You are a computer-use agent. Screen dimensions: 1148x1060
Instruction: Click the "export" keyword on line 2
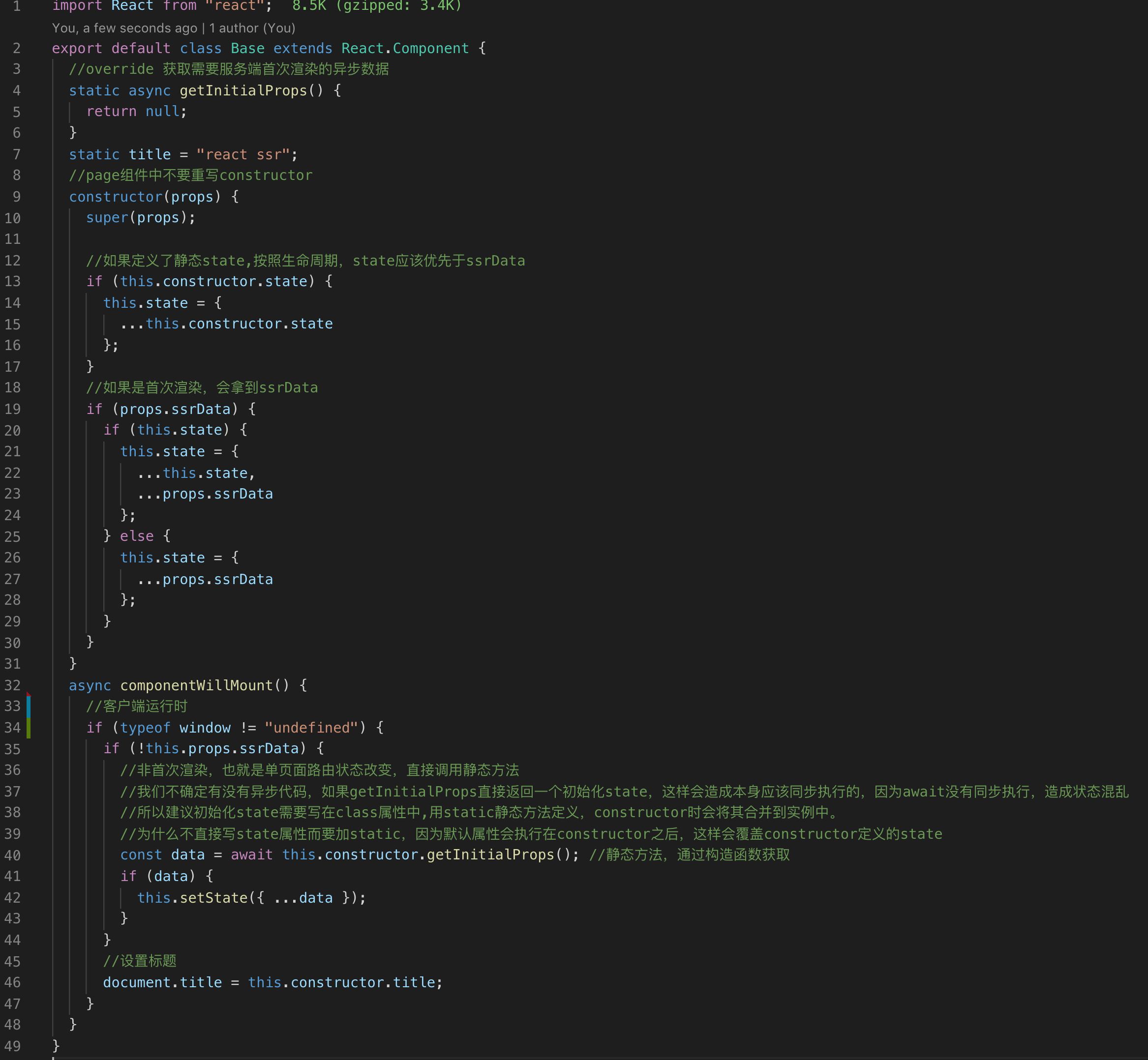coord(77,48)
